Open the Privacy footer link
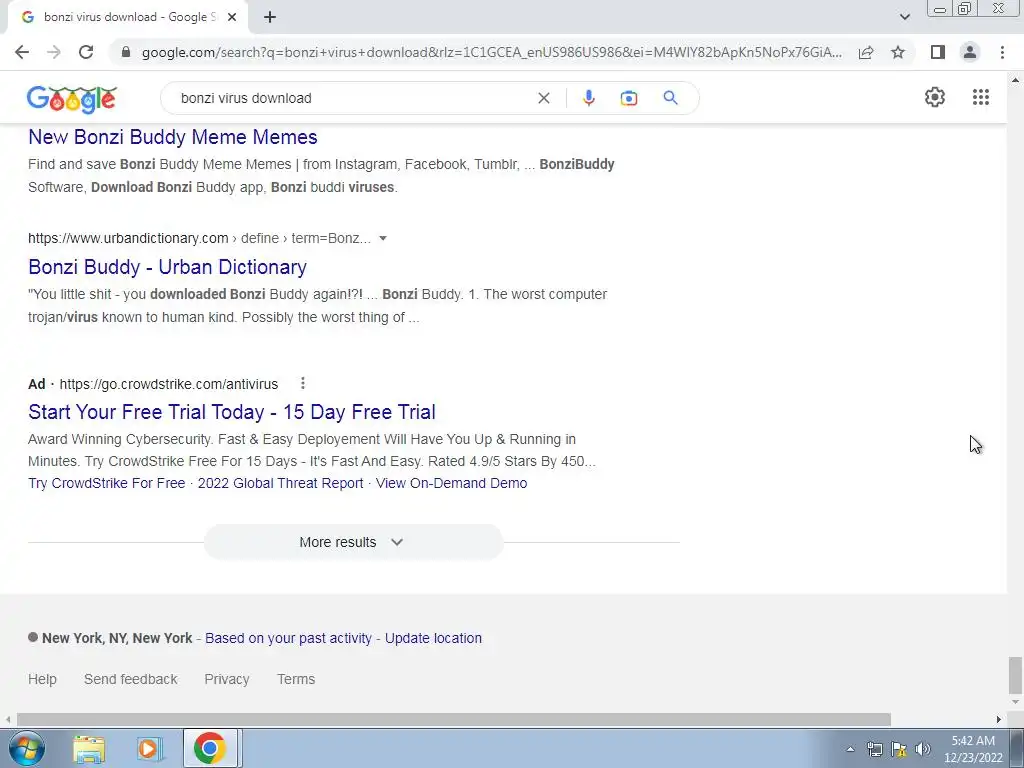Image resolution: width=1024 pixels, height=768 pixels. (227, 679)
